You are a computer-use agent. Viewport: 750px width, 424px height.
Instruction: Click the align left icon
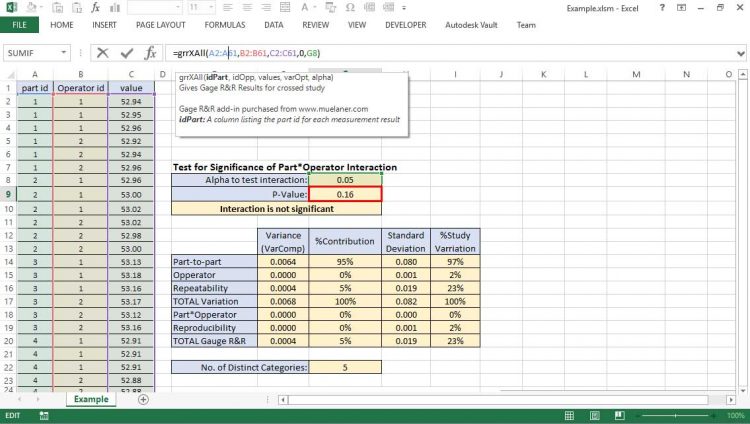point(228,7)
